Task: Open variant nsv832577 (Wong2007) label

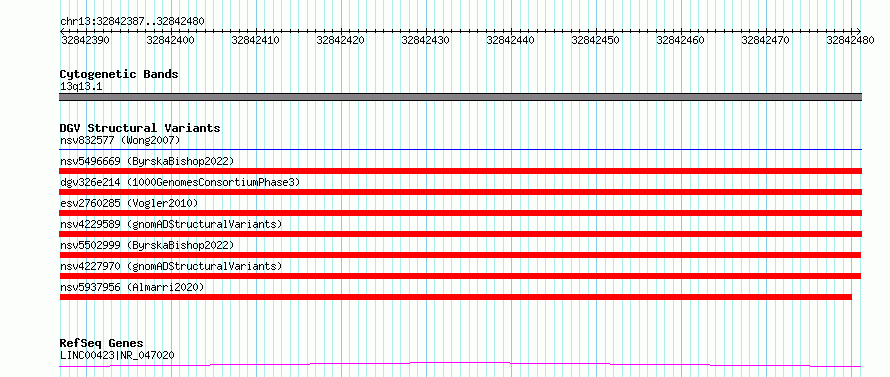Action: (x=120, y=140)
